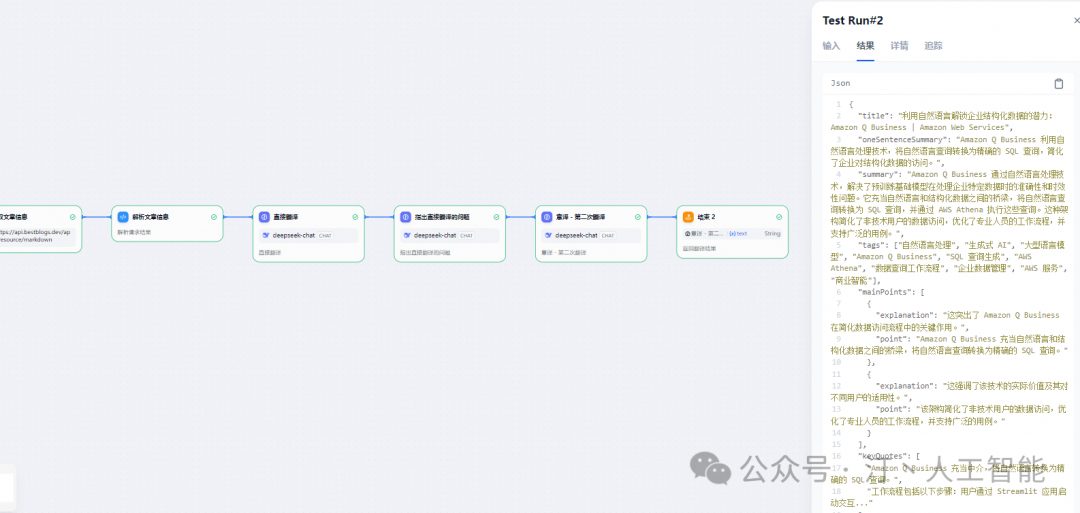Copy the Json result to clipboard

1059,84
